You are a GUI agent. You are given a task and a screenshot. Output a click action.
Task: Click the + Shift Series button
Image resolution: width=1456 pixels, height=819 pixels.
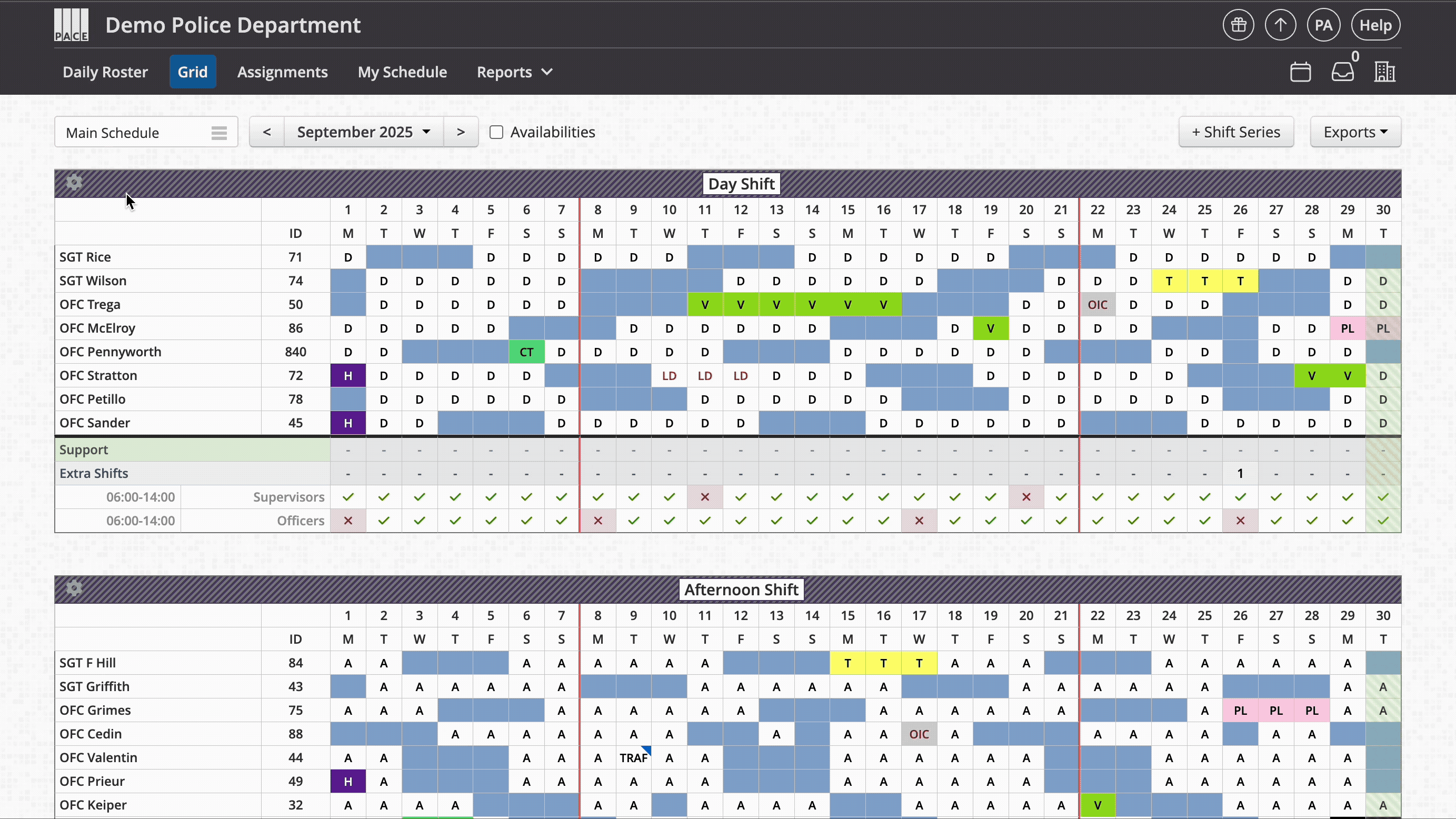1235,132
